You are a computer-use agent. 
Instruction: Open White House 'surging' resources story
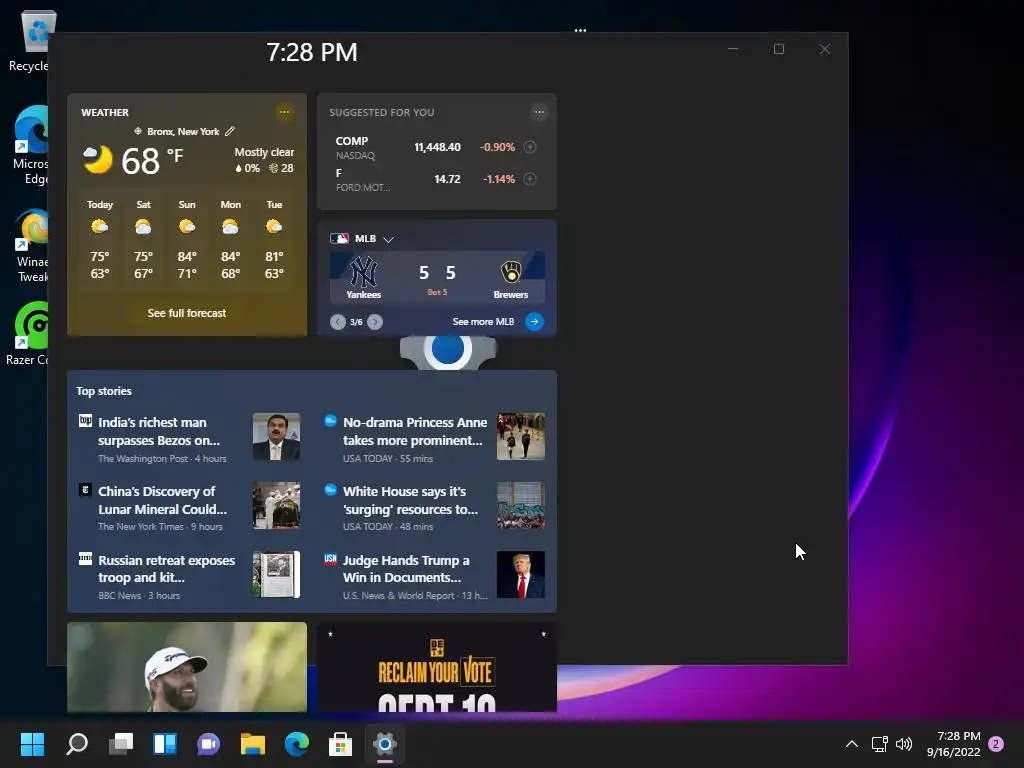[410, 500]
